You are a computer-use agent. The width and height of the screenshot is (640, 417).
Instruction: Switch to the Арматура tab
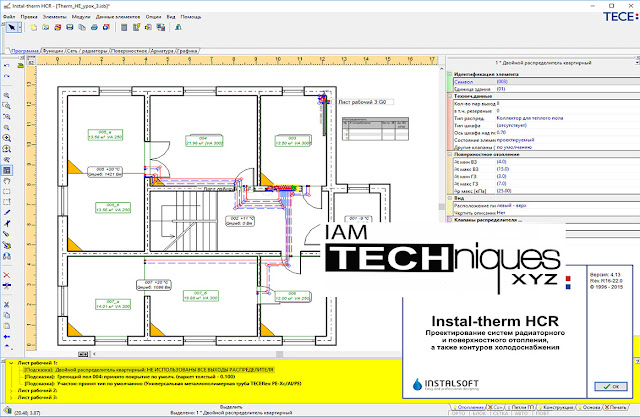(x=162, y=51)
